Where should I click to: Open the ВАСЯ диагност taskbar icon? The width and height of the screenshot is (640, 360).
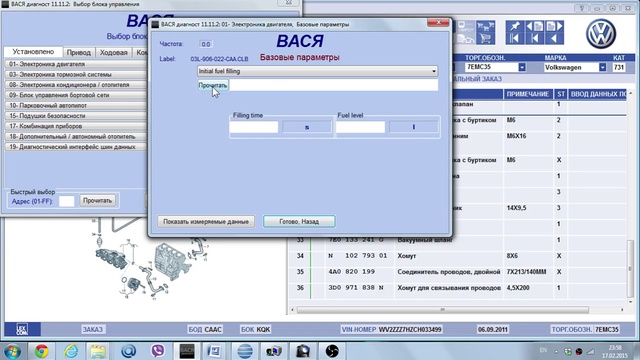tap(187, 351)
